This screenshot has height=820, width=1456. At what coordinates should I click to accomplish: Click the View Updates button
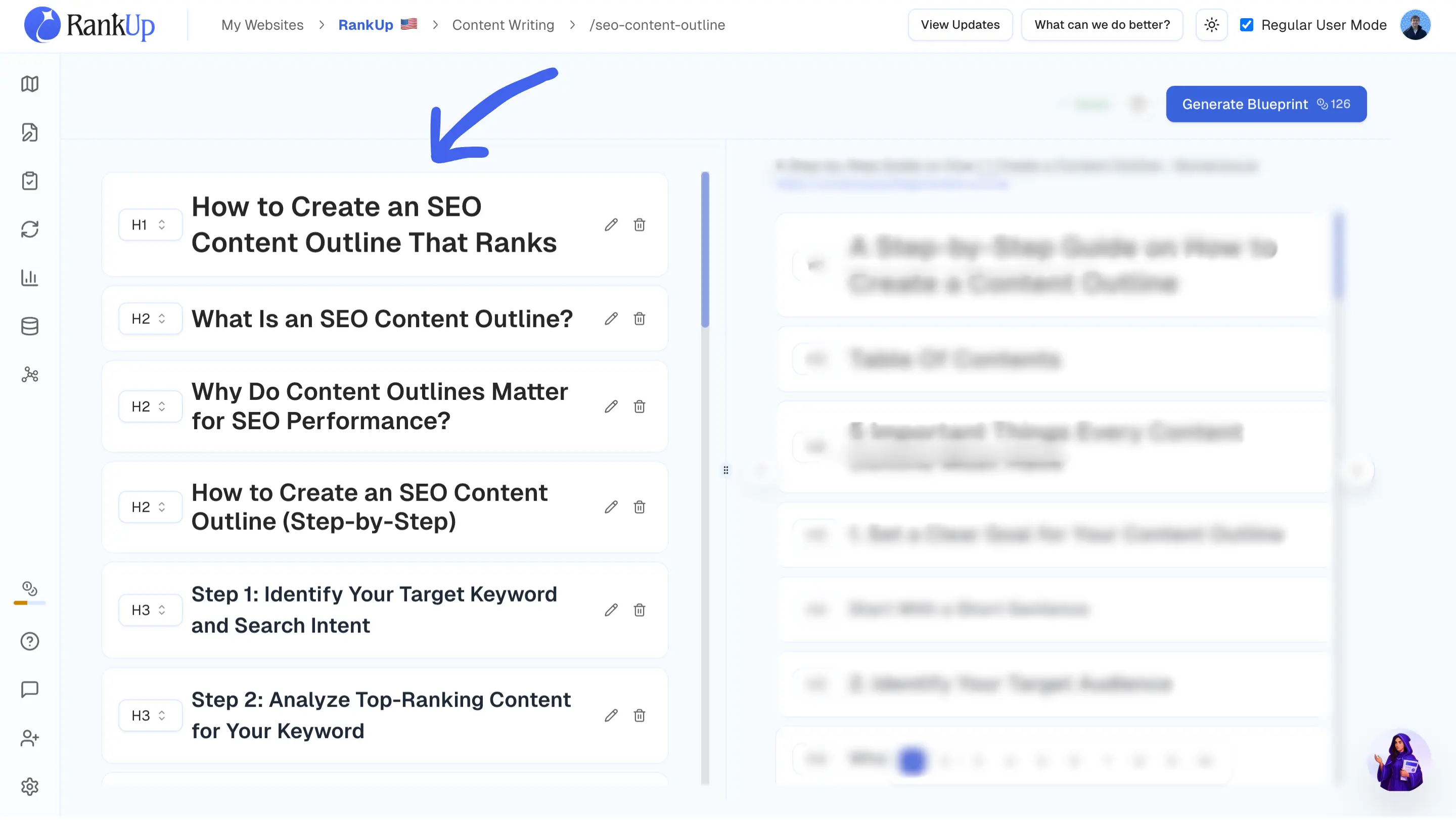click(x=960, y=25)
